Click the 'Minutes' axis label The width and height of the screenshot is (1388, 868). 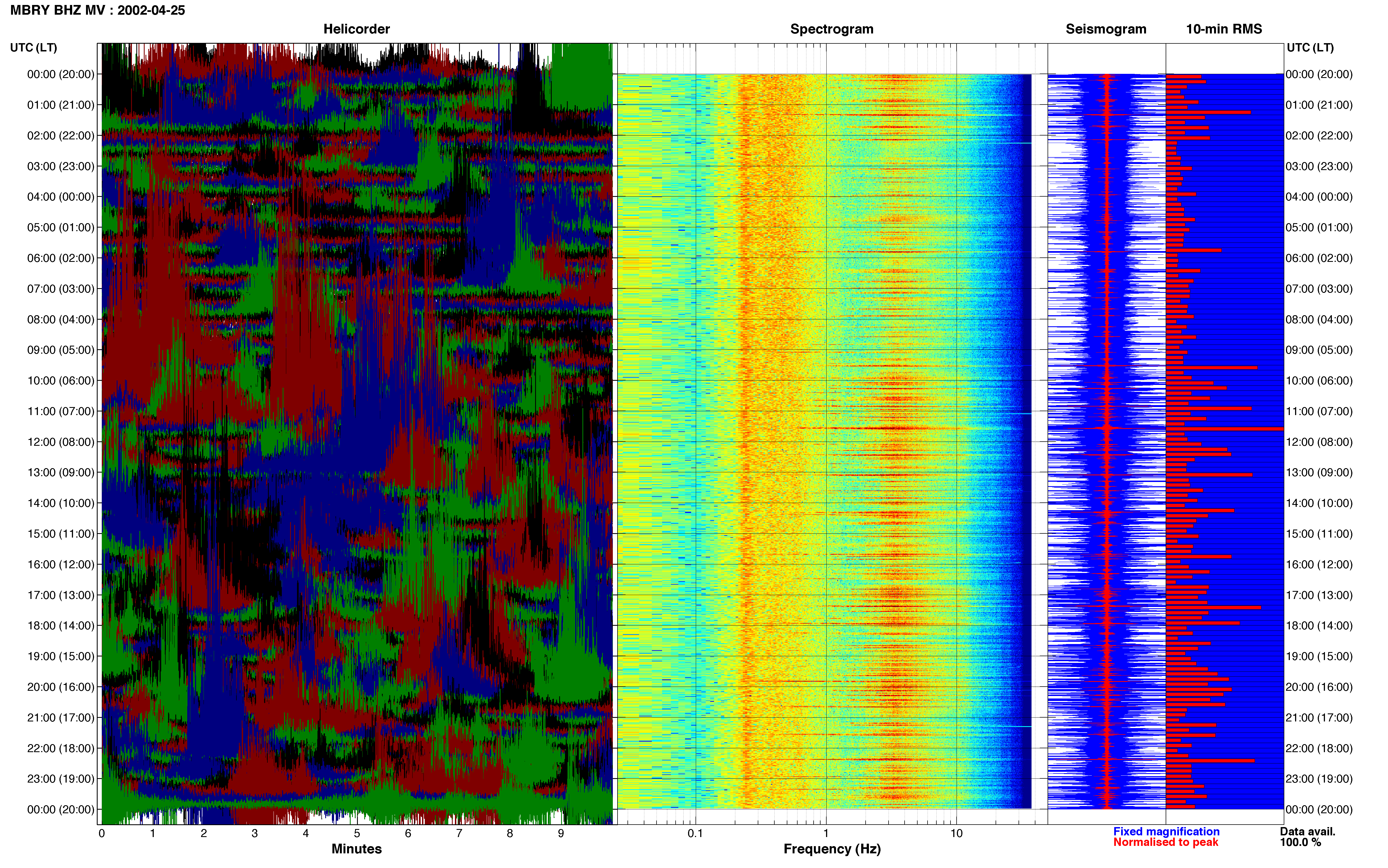[356, 848]
